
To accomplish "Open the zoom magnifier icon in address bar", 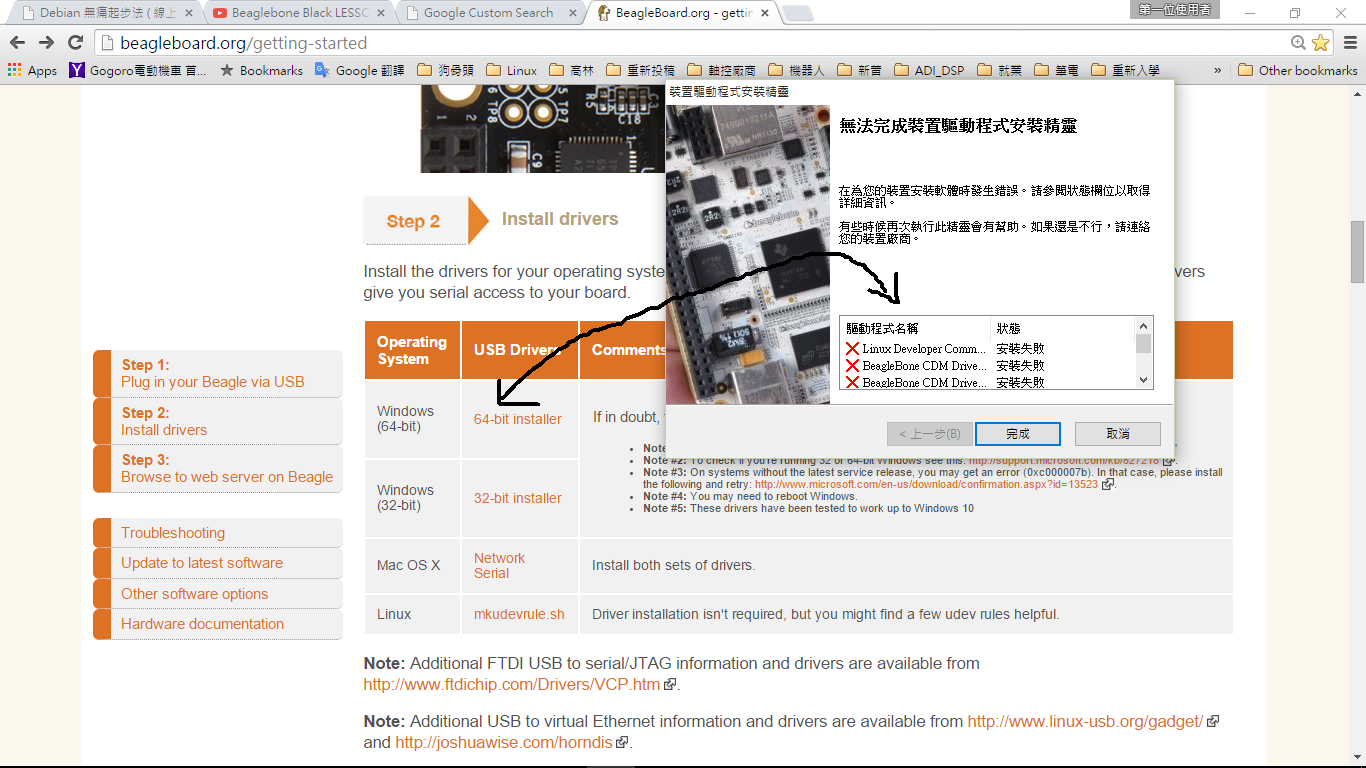I will coord(1298,43).
